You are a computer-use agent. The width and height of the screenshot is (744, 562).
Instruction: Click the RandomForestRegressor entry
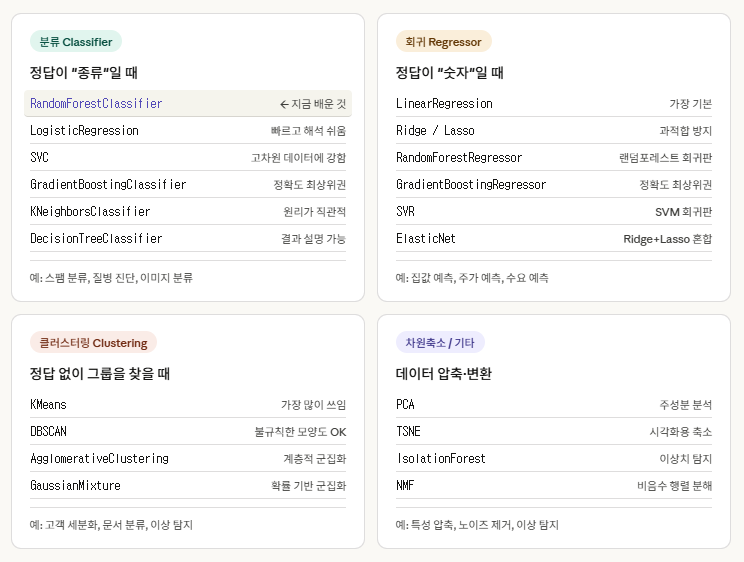click(x=459, y=158)
